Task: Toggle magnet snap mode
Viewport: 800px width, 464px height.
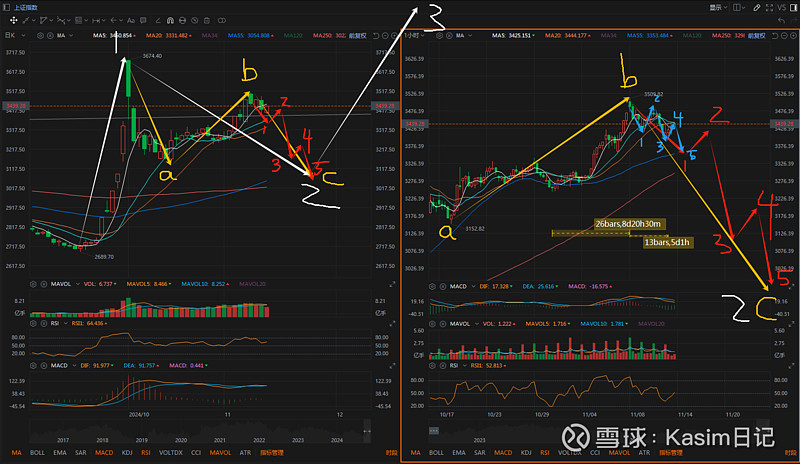Action: click(170, 20)
